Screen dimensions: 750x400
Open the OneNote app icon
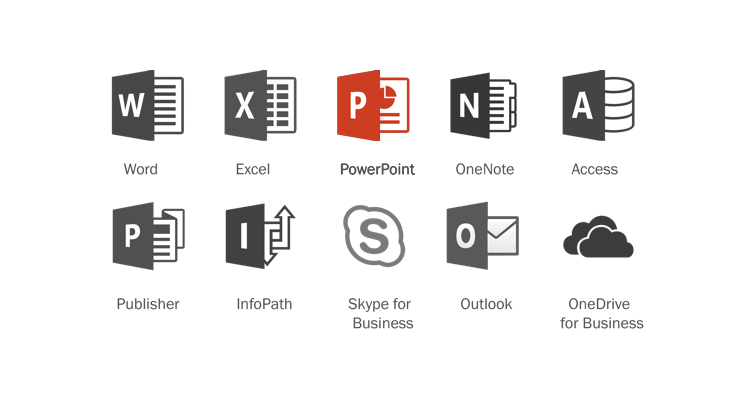(485, 105)
